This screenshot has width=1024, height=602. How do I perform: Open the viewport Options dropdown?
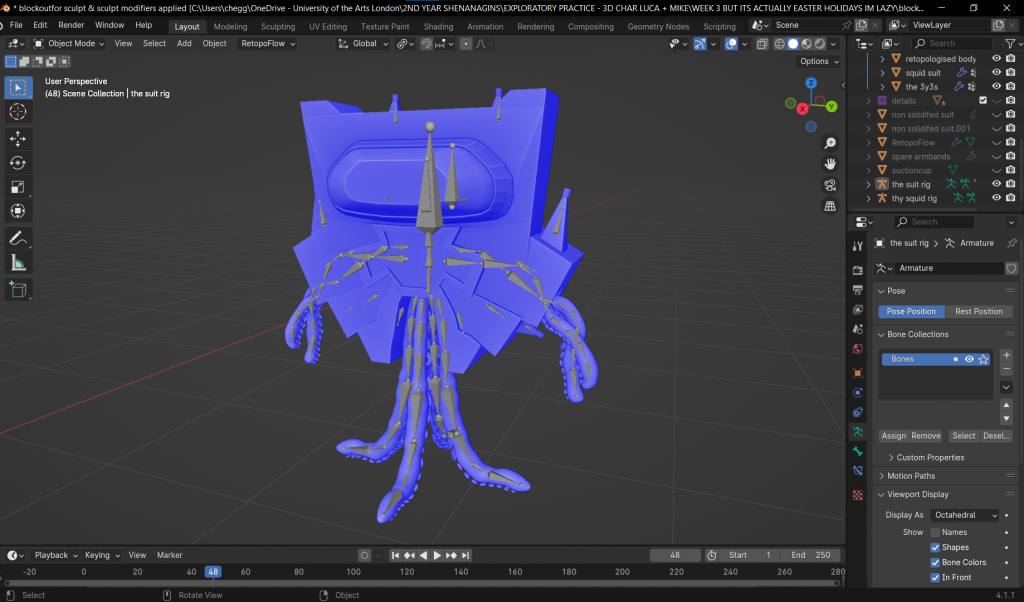[819, 61]
